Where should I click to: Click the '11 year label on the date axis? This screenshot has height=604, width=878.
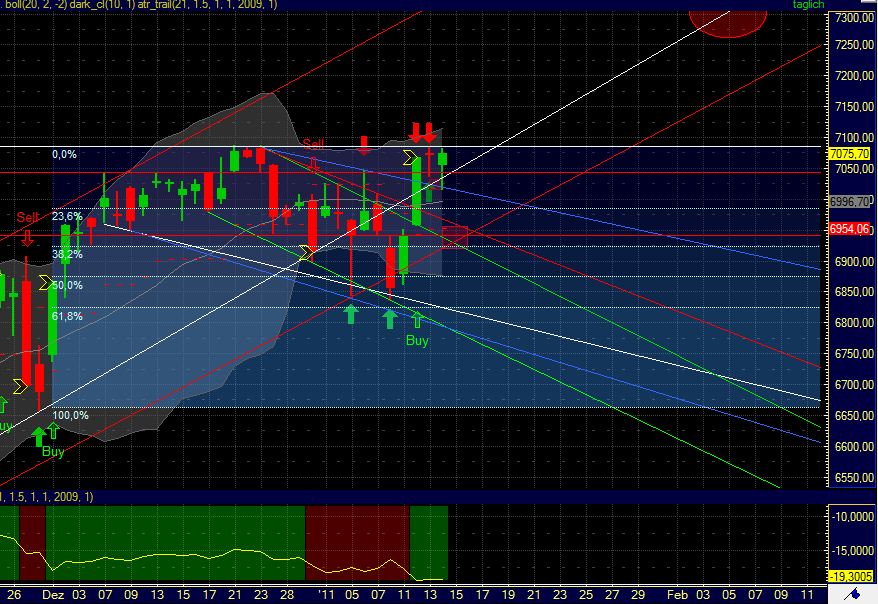pos(325,594)
